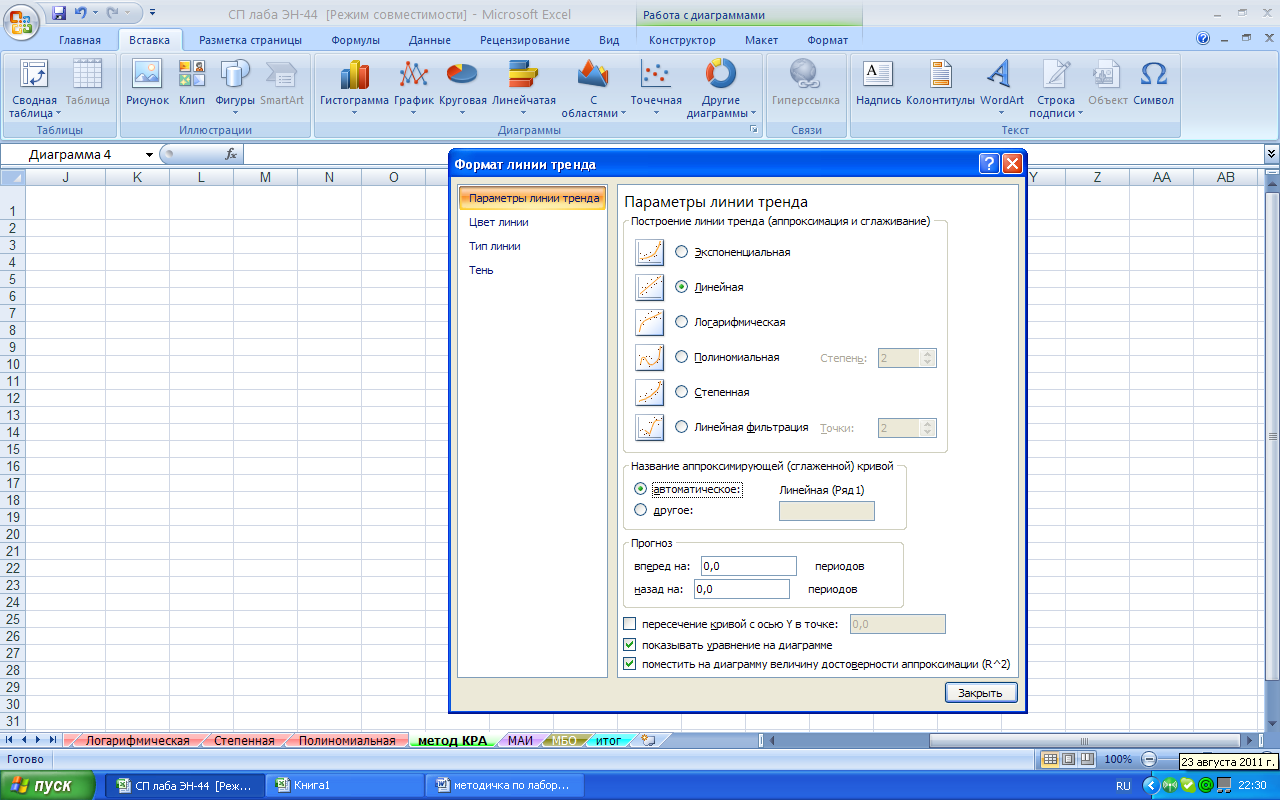Open the Конструктор chart tools tab
Viewport: 1280px width, 800px height.
[682, 40]
